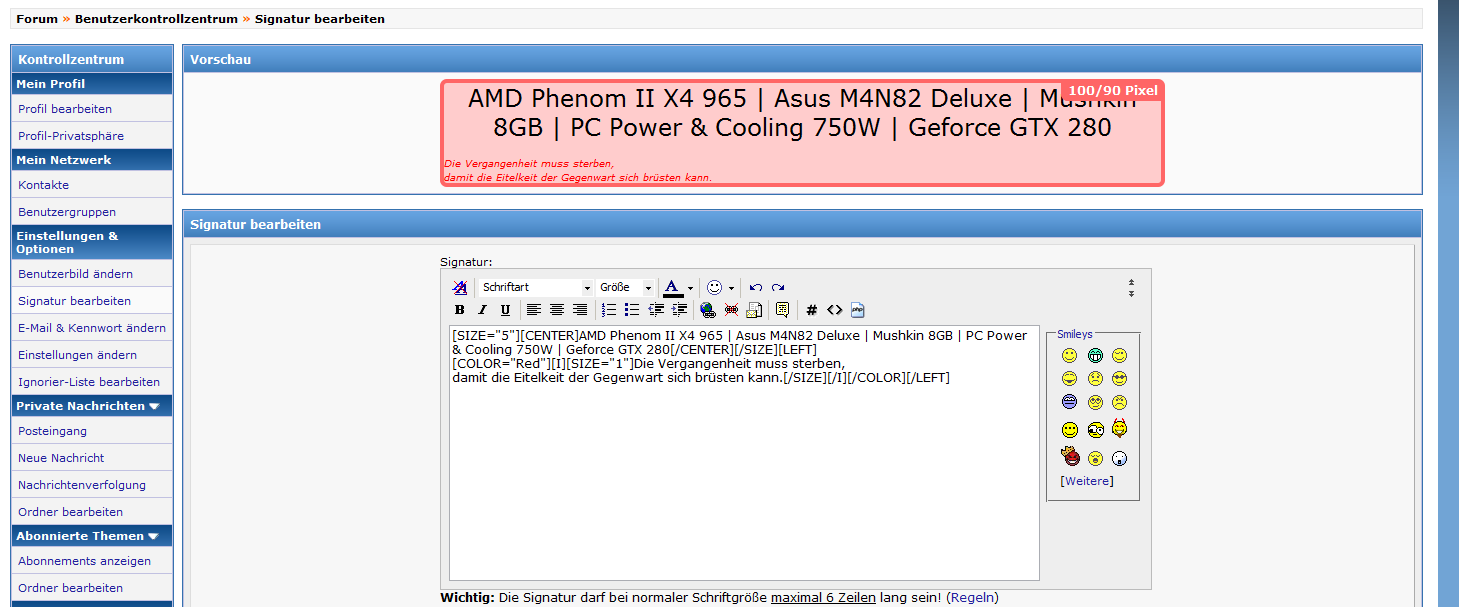1459x607 pixels.
Task: Select Signatur bearbeiten in sidebar
Action: point(74,301)
